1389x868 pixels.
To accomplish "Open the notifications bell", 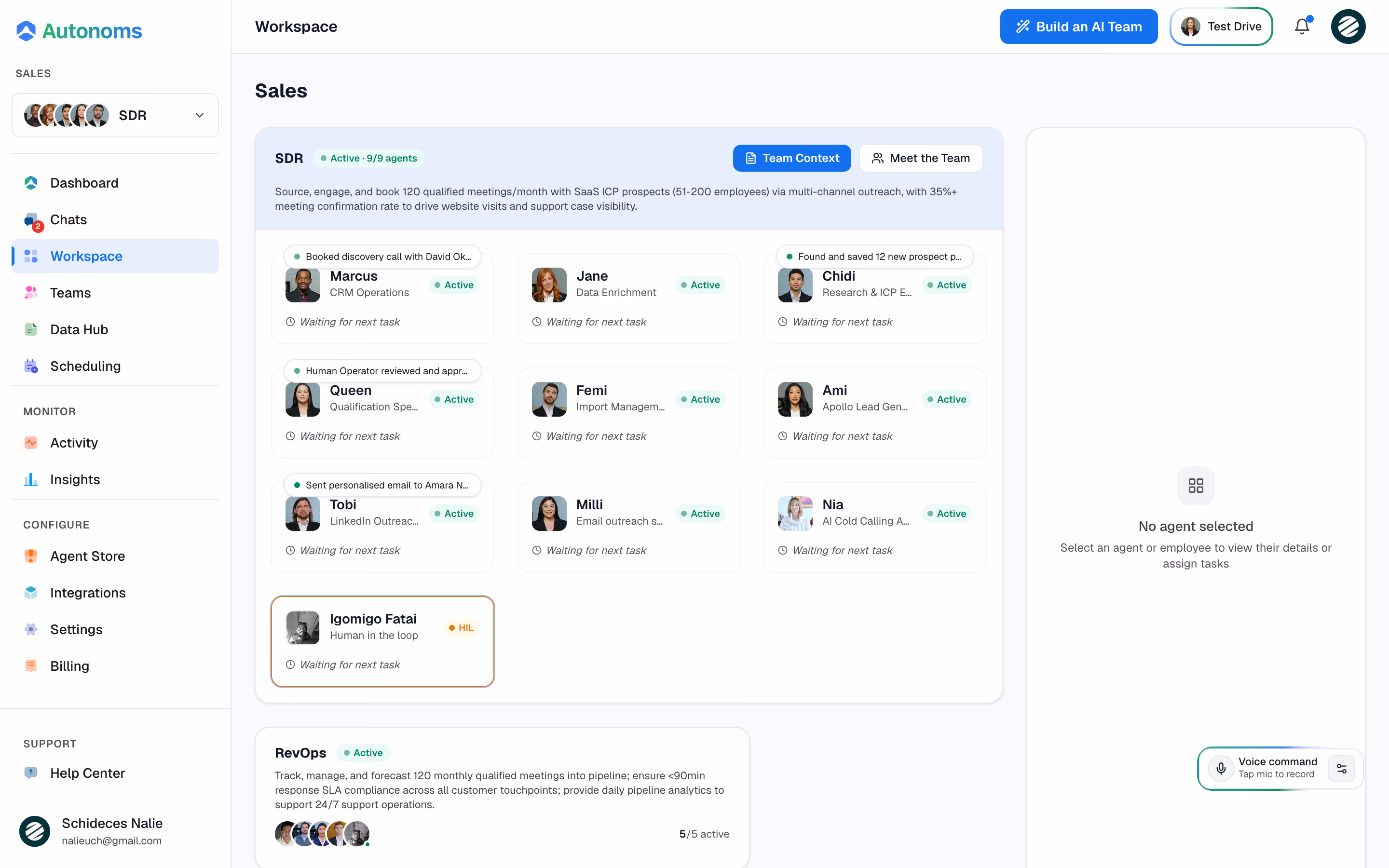I will click(x=1302, y=27).
